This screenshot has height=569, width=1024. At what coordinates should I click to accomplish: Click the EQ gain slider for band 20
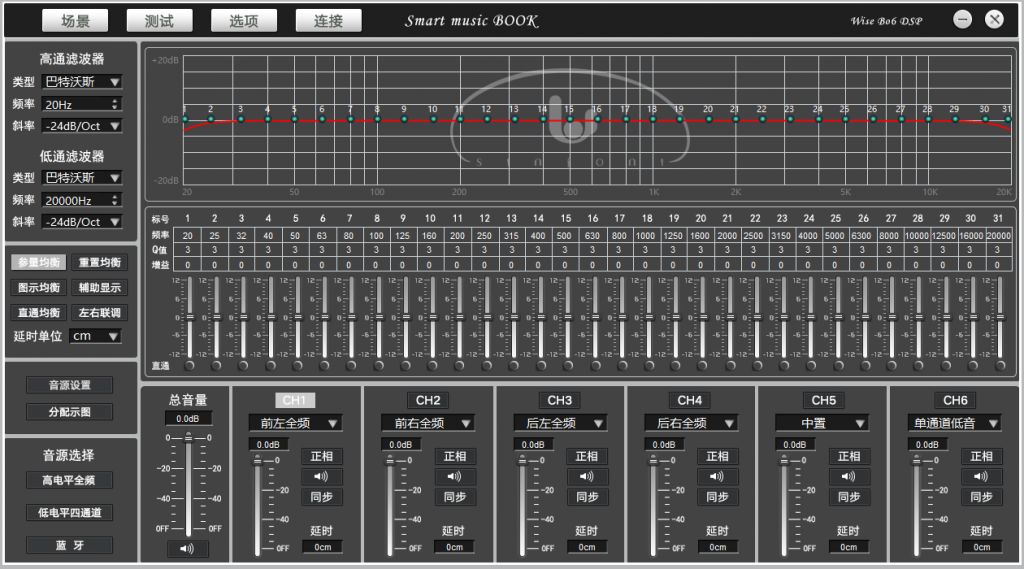click(703, 317)
